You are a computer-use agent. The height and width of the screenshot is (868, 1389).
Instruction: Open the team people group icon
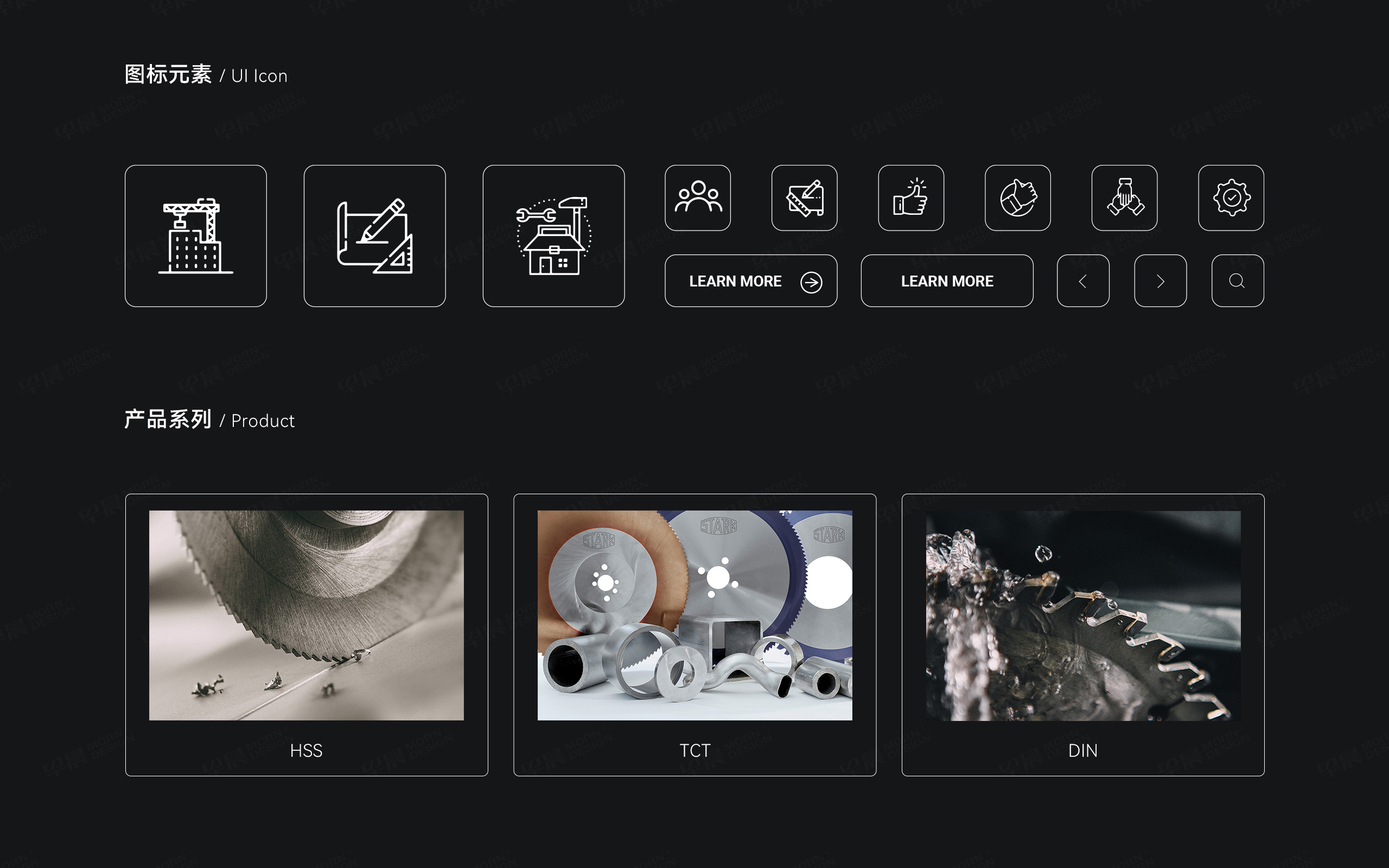tap(697, 198)
